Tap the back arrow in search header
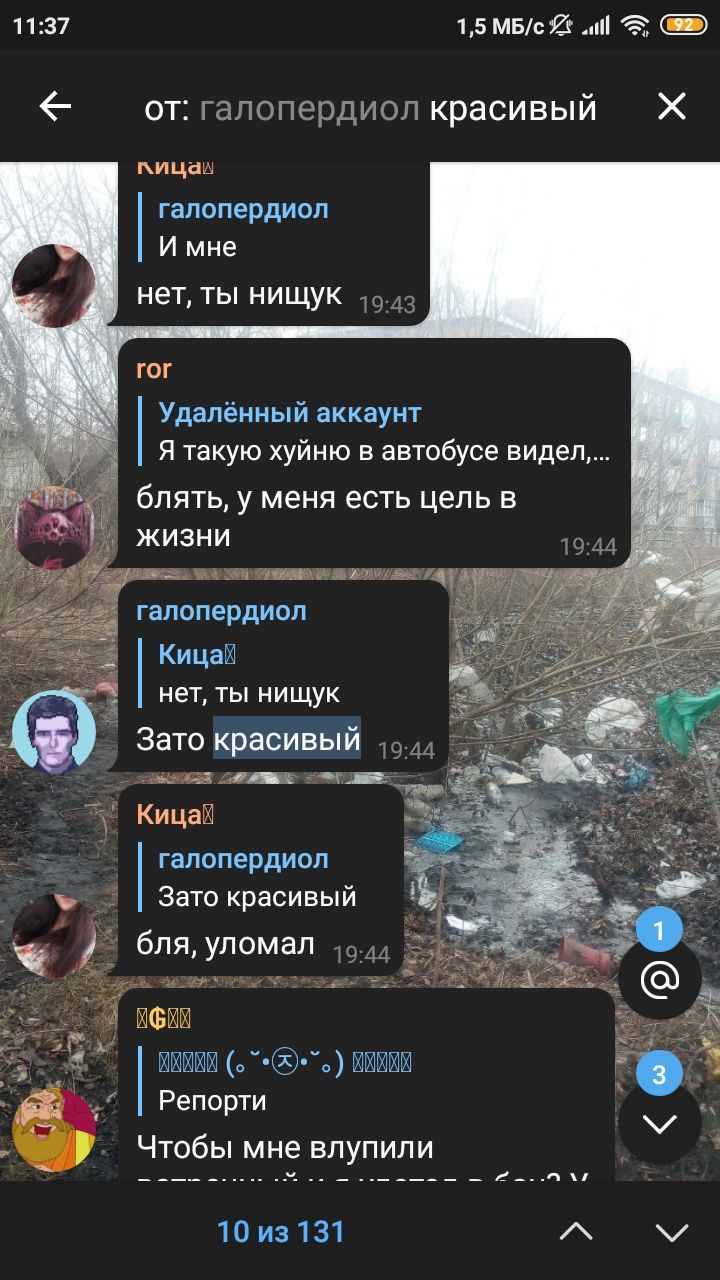Screen dimensions: 720x1280 tap(55, 107)
